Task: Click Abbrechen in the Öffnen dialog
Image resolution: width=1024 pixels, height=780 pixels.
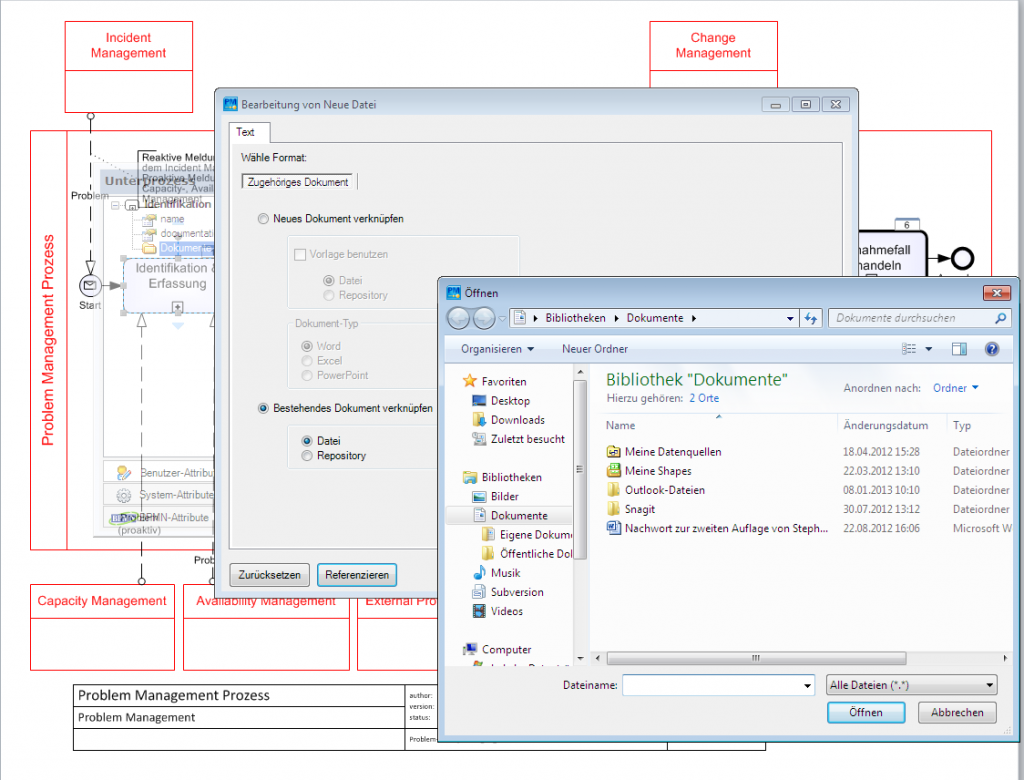Action: [x=957, y=713]
